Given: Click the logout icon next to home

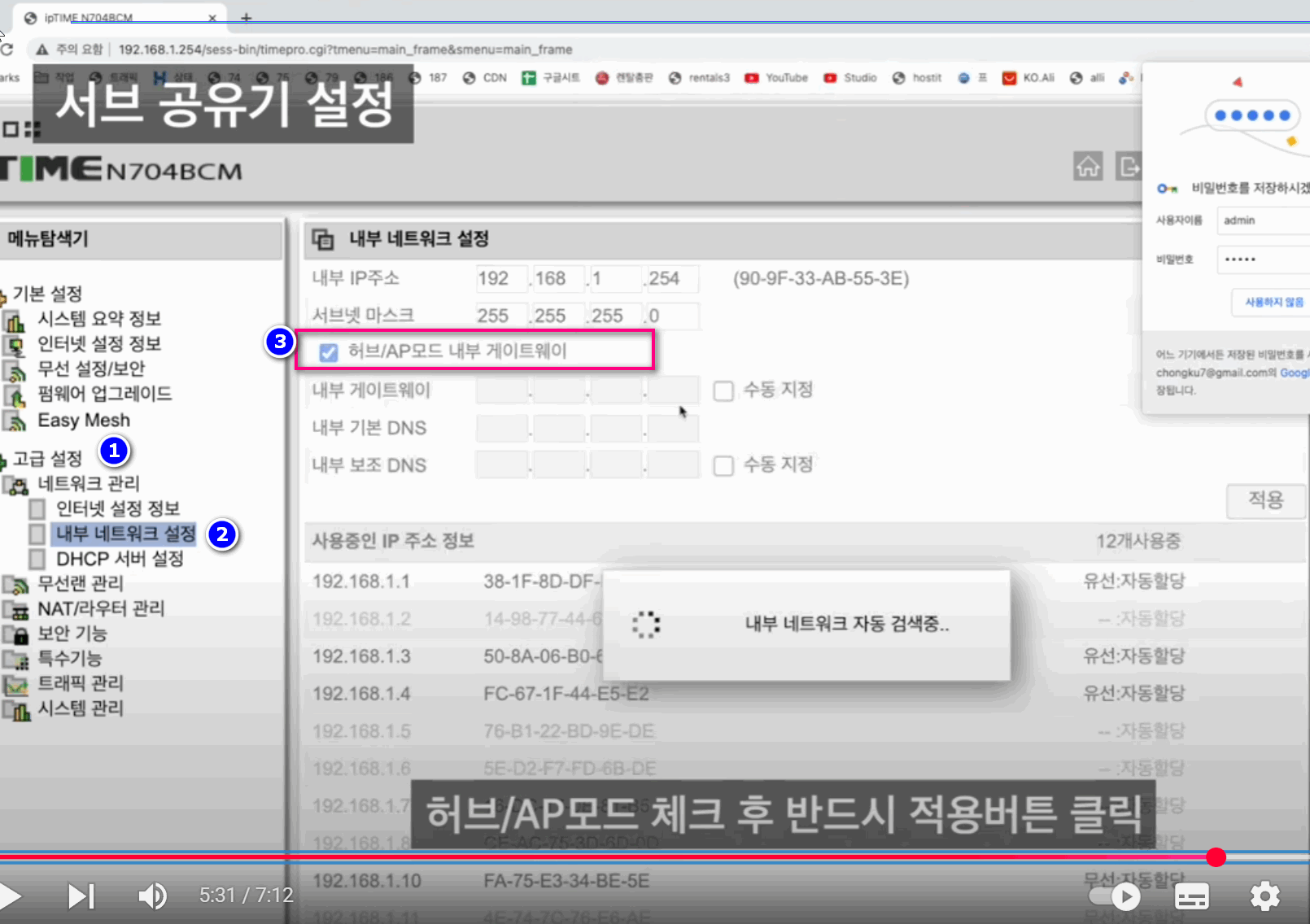Looking at the screenshot, I should [x=1128, y=166].
